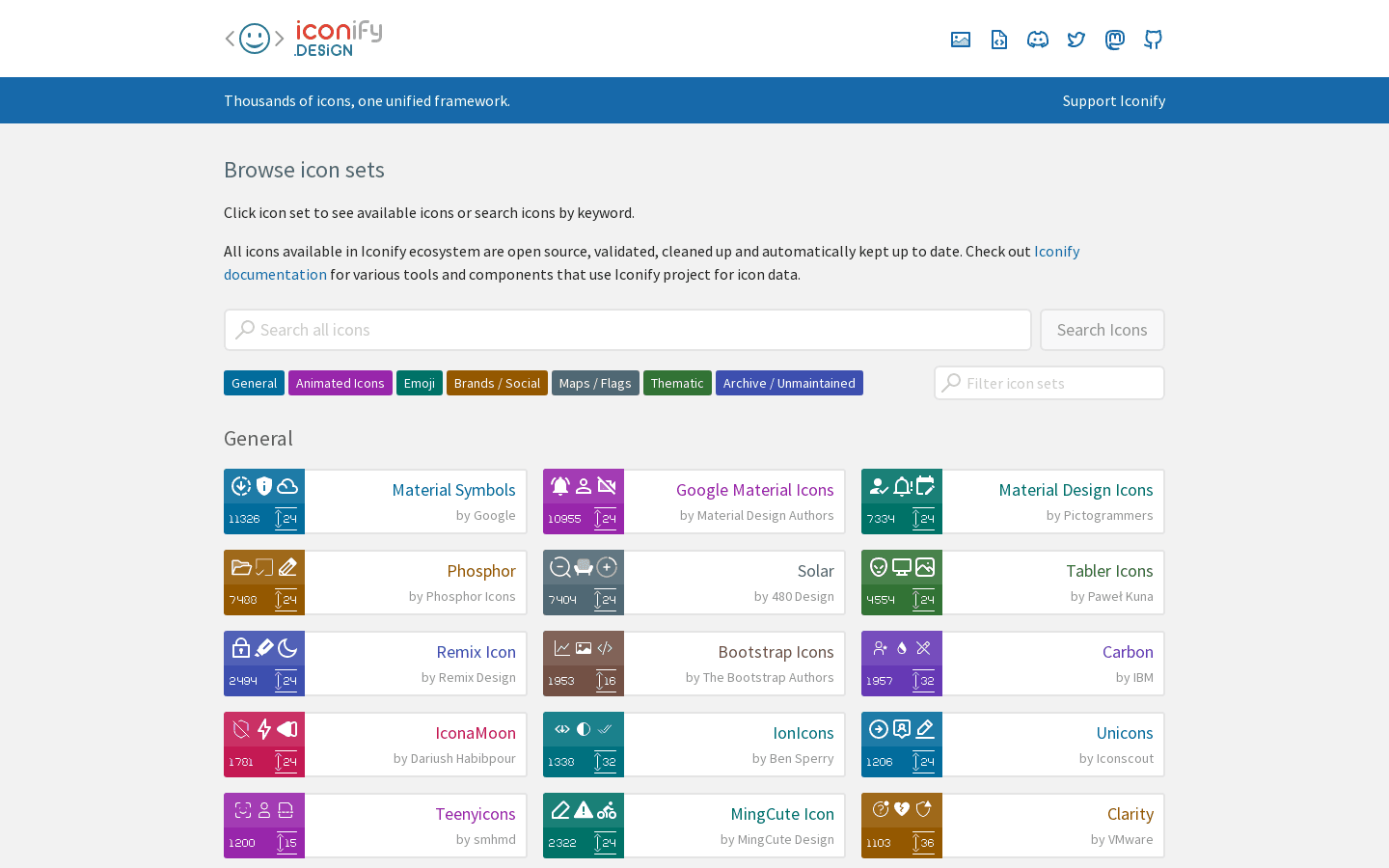Open the Material Symbols icon set
Viewport: 1389px width, 868px height.
point(453,490)
